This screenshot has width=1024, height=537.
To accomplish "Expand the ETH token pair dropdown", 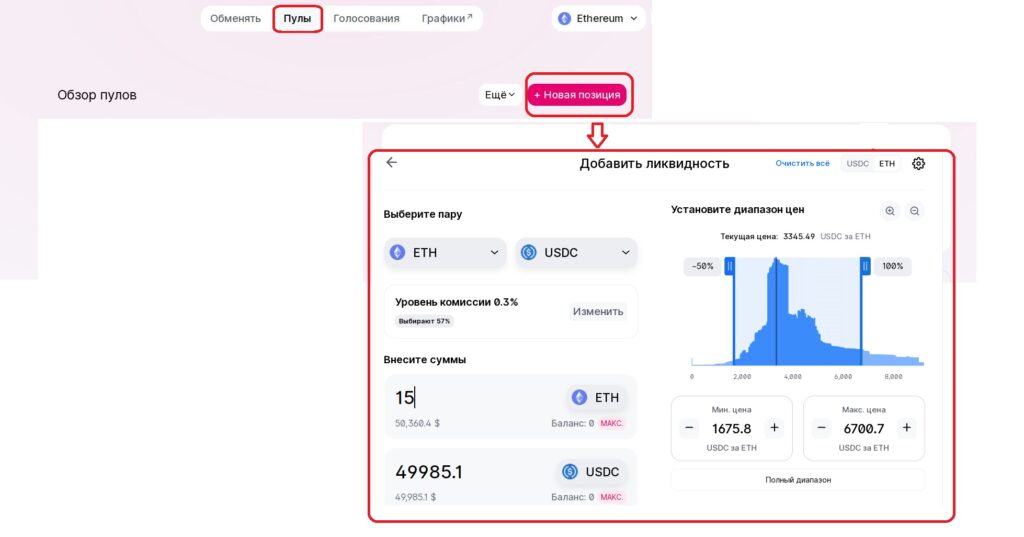I will pyautogui.click(x=445, y=252).
